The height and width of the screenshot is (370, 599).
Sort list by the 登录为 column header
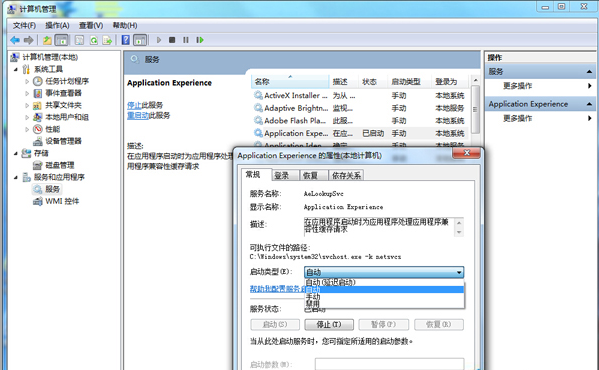click(x=450, y=81)
